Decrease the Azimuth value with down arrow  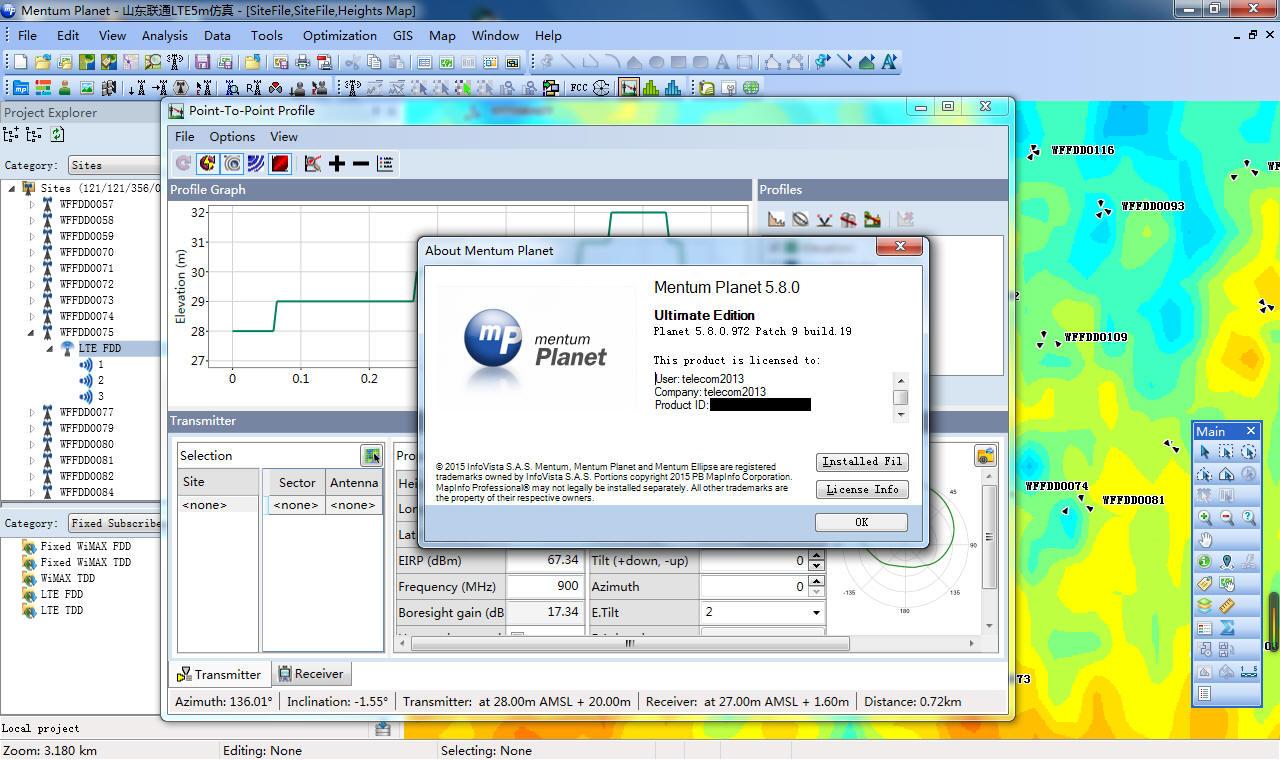pos(816,592)
